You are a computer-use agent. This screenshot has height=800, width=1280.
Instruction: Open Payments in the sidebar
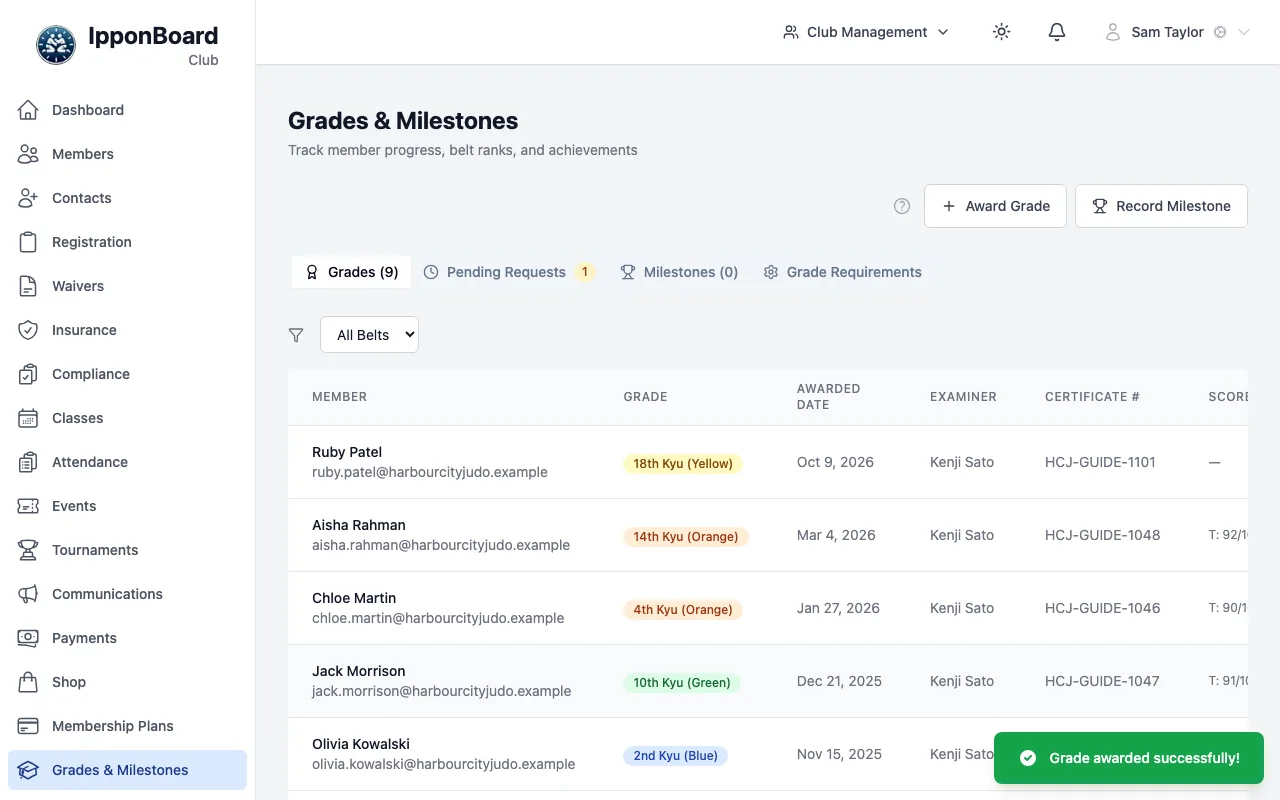(127, 638)
